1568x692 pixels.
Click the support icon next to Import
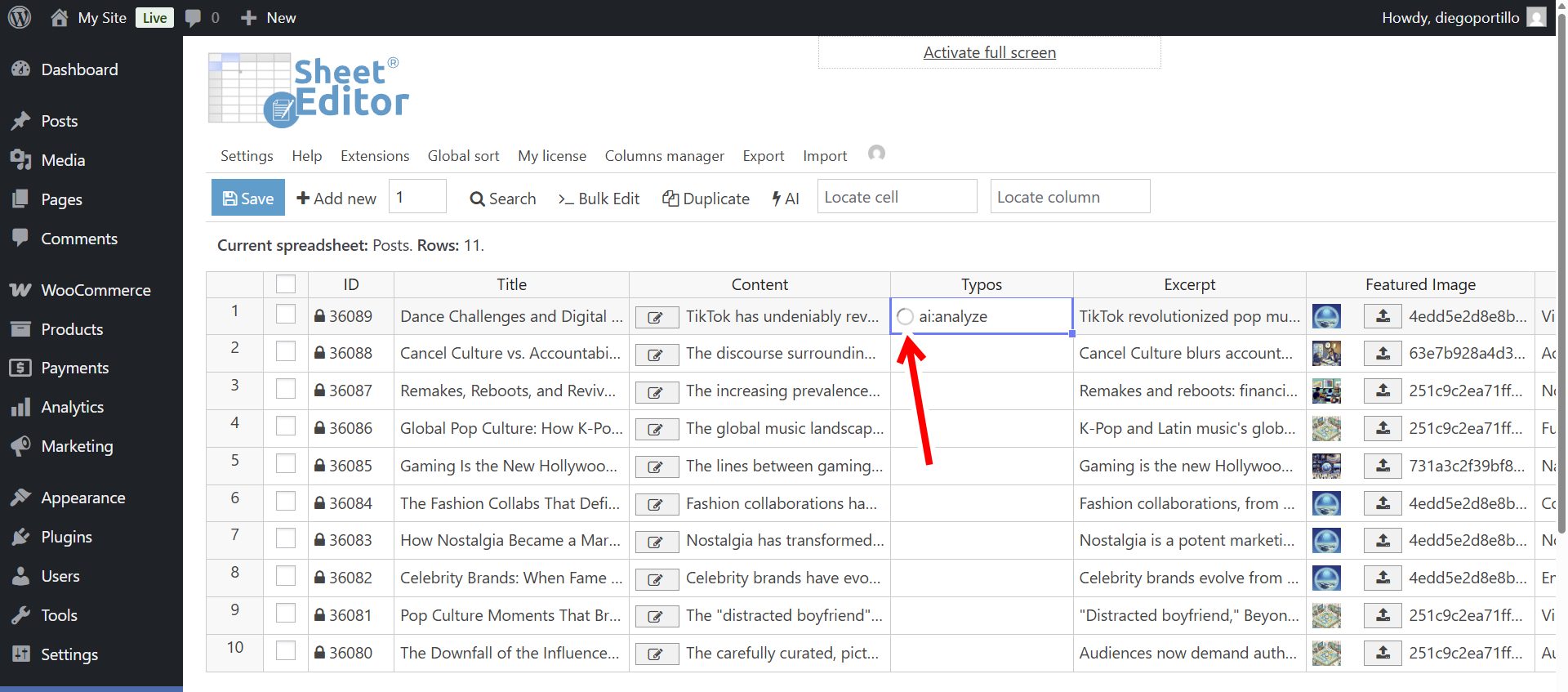point(876,154)
